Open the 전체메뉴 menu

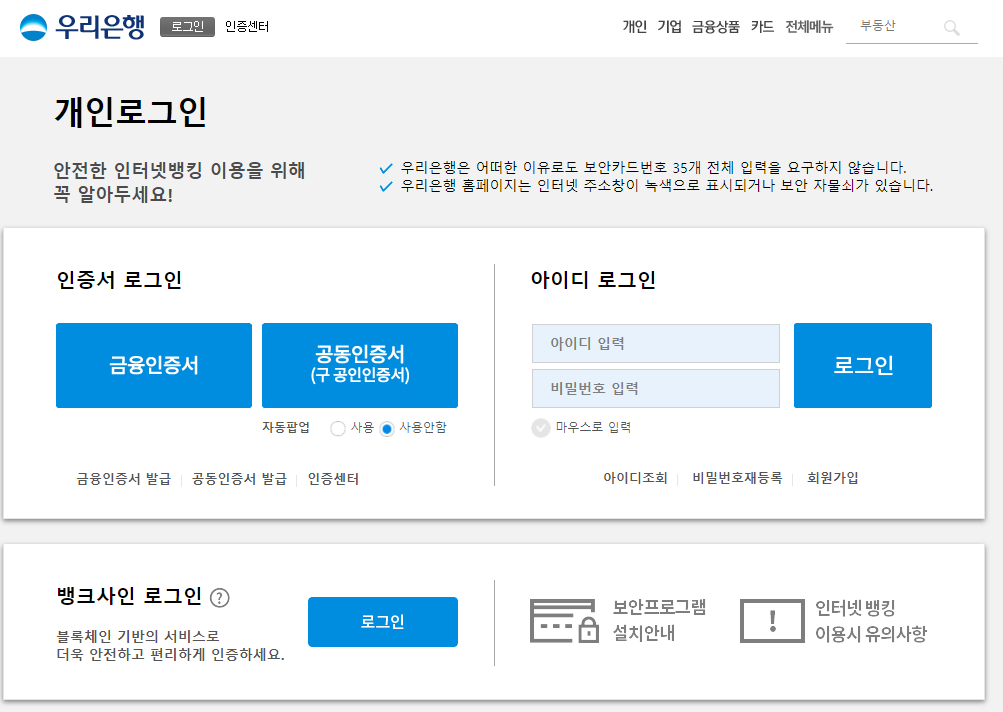click(809, 26)
